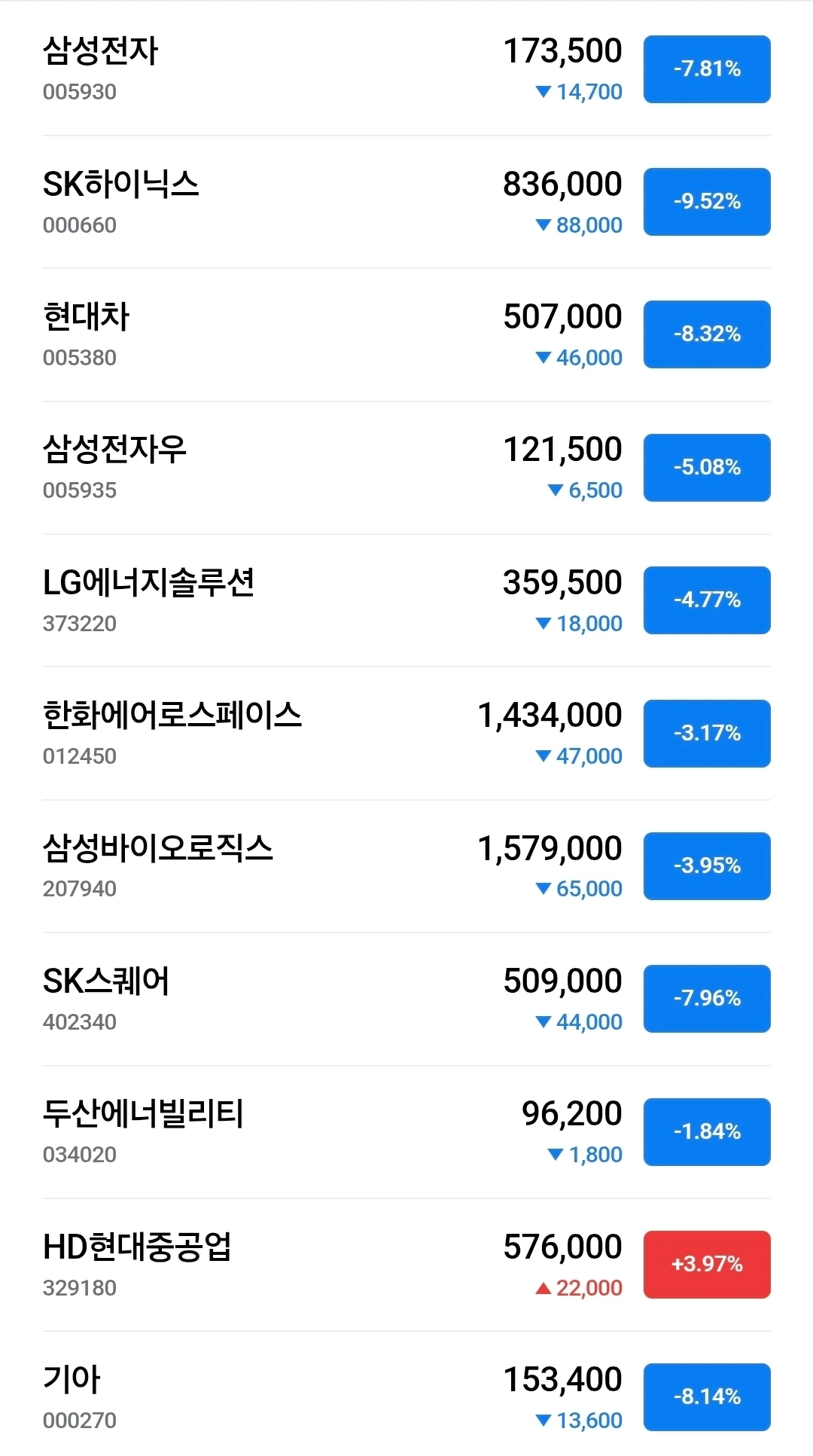Open the SK하이닉스 stock entry
The image size is (813, 1456).
pyautogui.click(x=120, y=185)
